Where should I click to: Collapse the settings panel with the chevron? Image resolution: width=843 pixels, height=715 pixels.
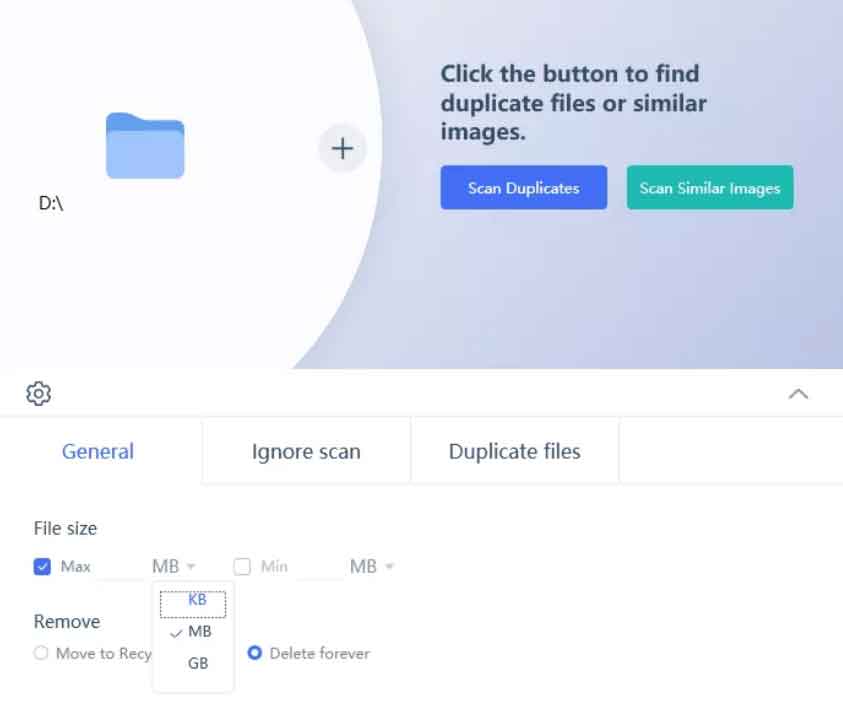click(798, 393)
